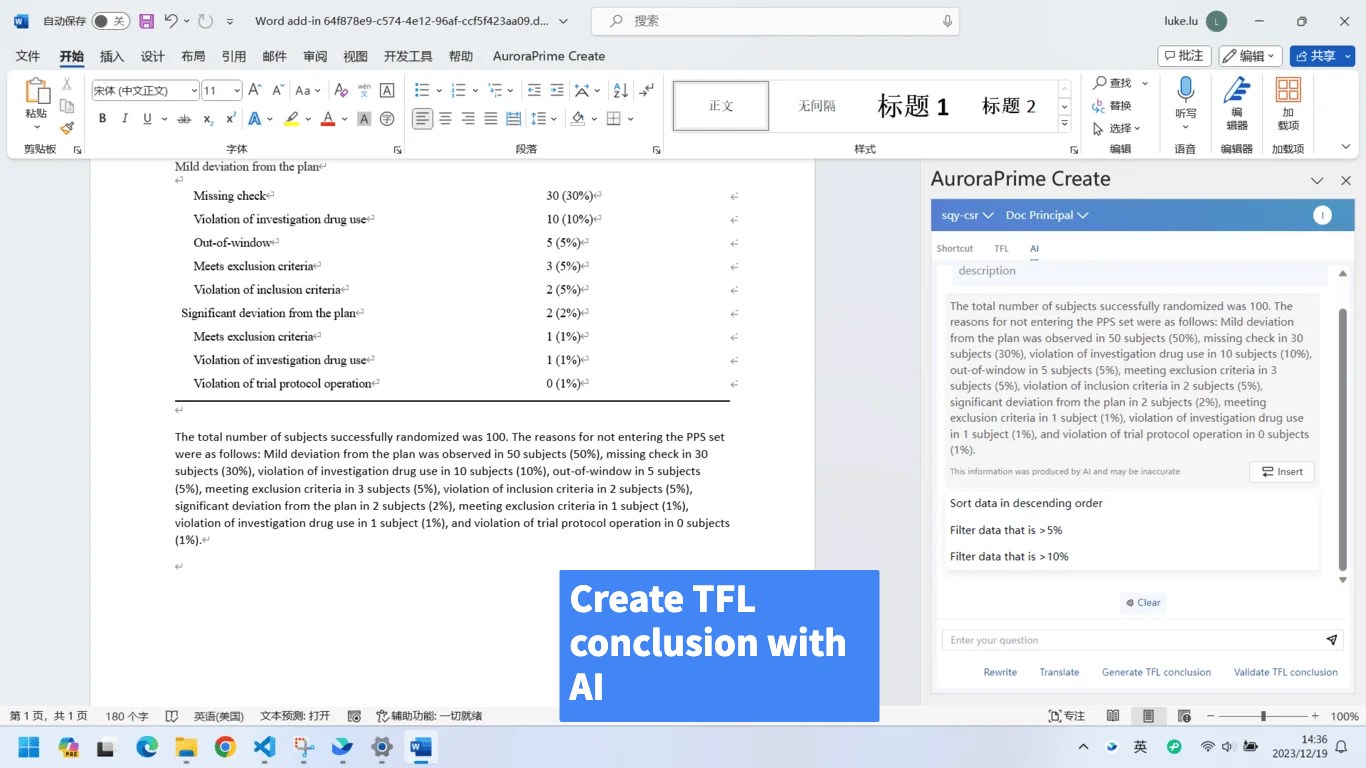Toggle character shading
This screenshot has height=768, width=1366.
(x=364, y=119)
